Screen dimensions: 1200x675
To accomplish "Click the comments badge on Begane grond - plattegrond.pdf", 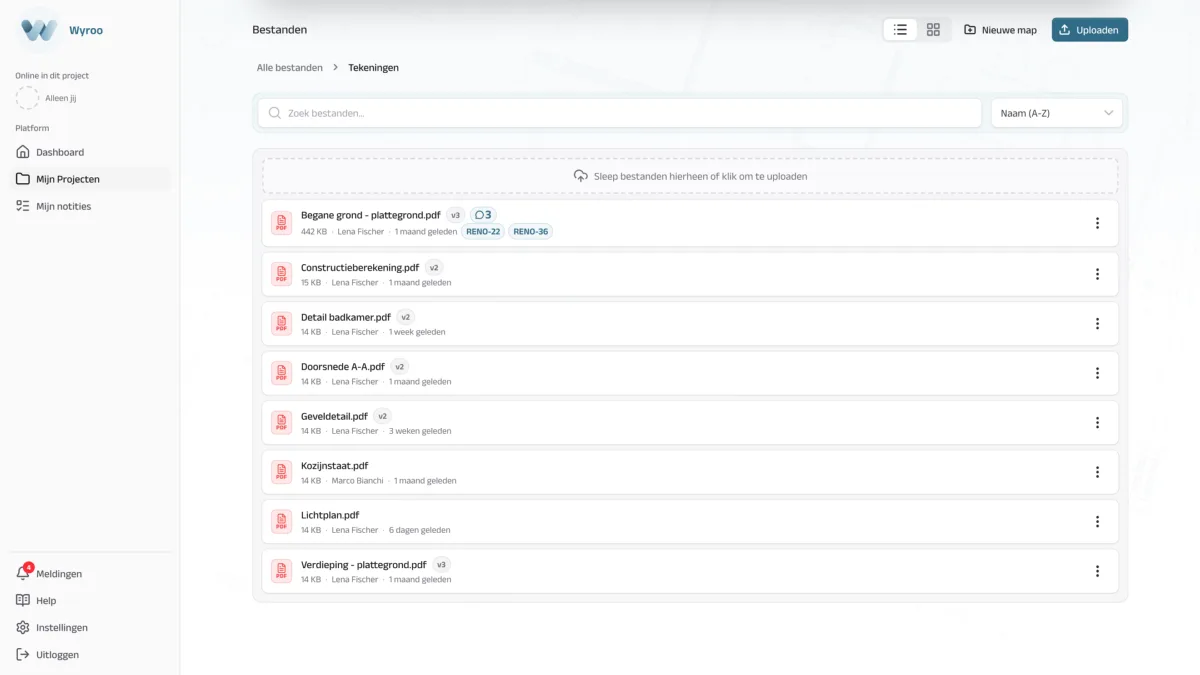I will pos(483,215).
